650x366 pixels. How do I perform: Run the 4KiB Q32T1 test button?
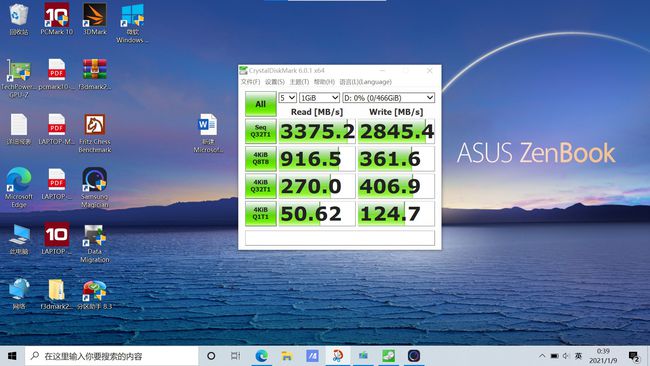(x=260, y=186)
